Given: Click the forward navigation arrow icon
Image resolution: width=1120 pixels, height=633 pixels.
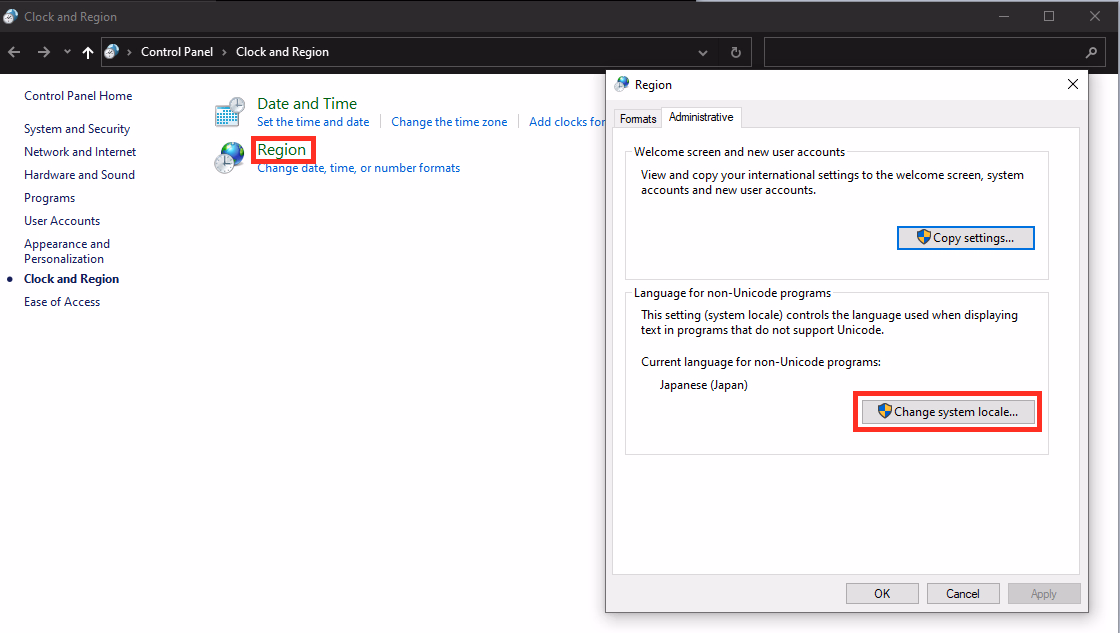Looking at the screenshot, I should click(x=43, y=51).
